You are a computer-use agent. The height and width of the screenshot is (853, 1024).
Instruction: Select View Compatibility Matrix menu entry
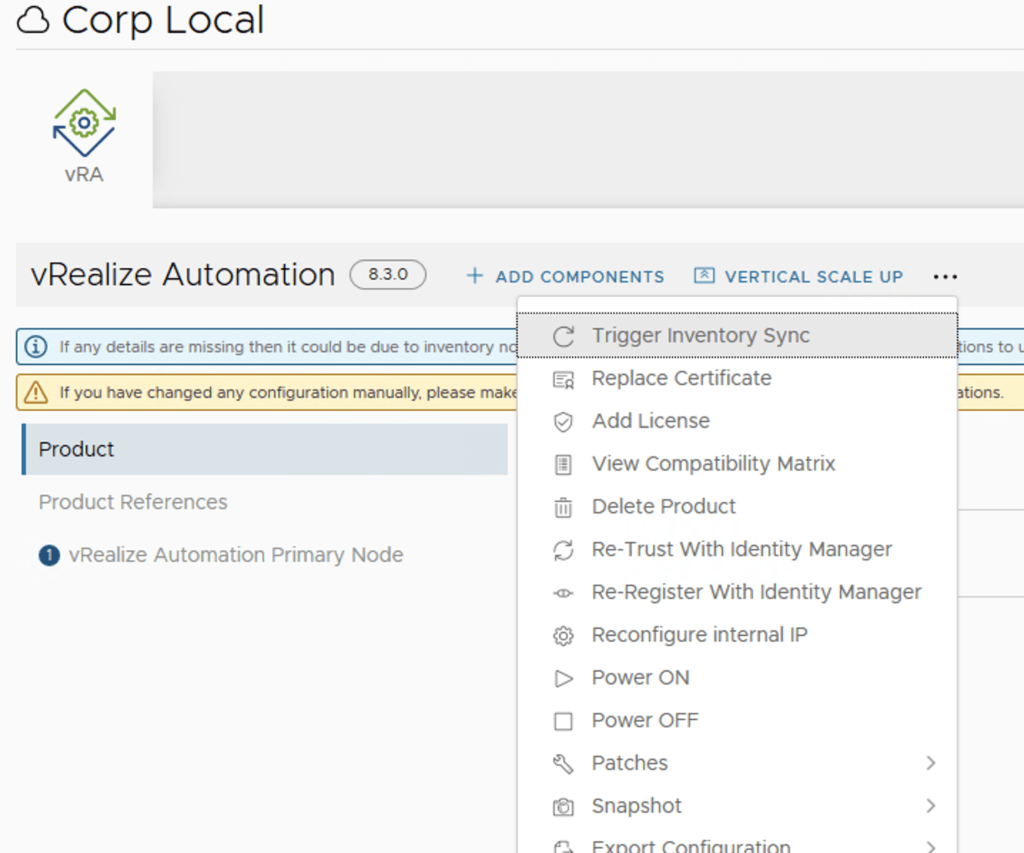coord(713,464)
